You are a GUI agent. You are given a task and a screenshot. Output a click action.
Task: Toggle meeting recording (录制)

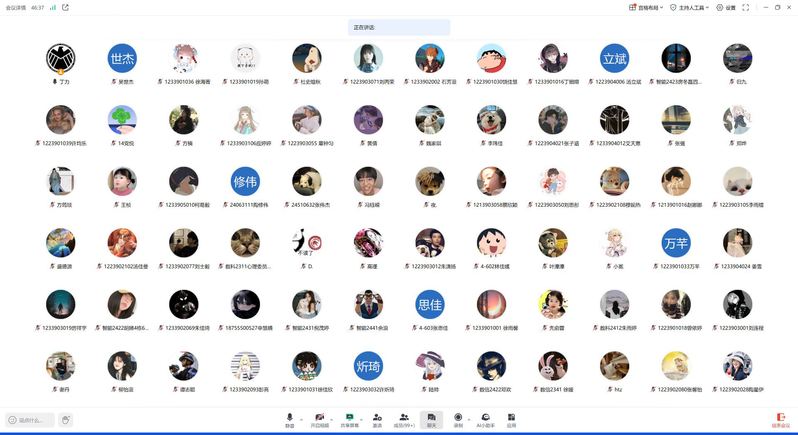pos(458,419)
